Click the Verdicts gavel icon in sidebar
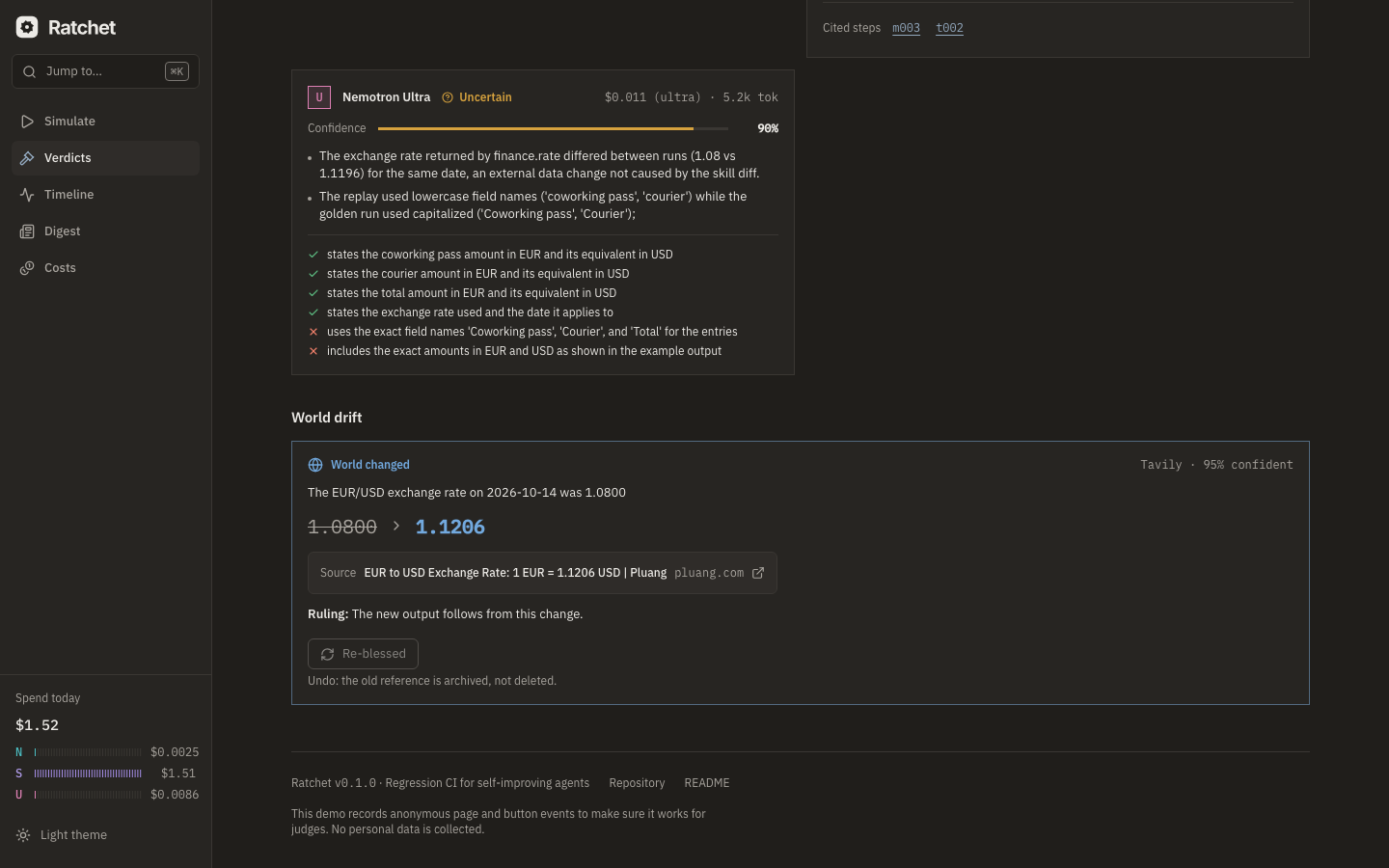Viewport: 1389px width, 868px height. (27, 158)
